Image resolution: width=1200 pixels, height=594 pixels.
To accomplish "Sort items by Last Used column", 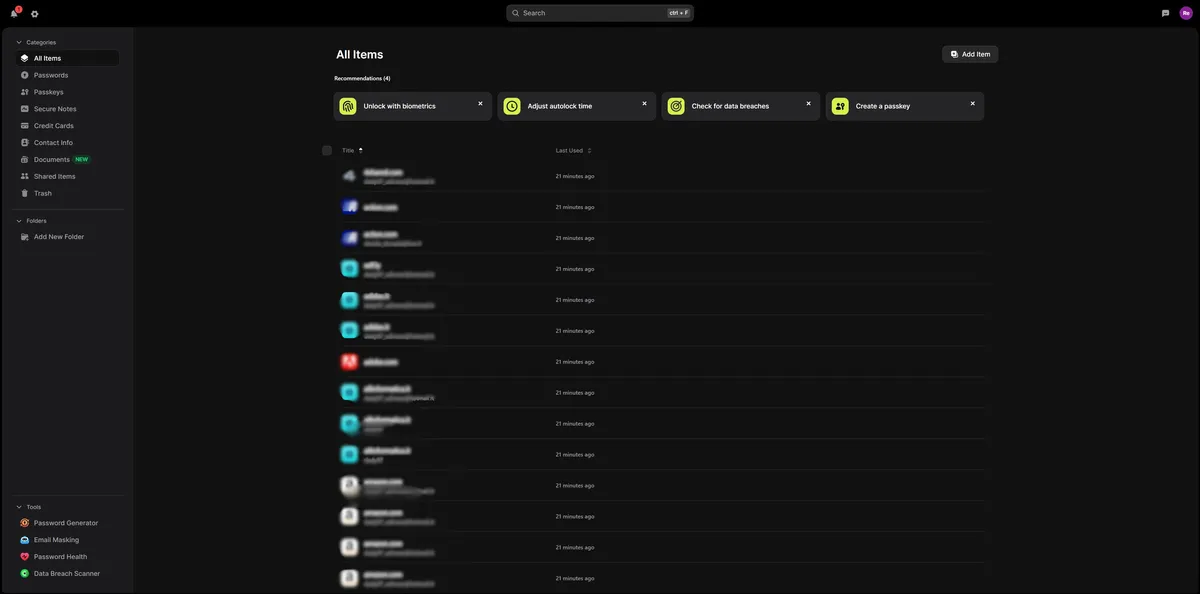I will (x=573, y=150).
